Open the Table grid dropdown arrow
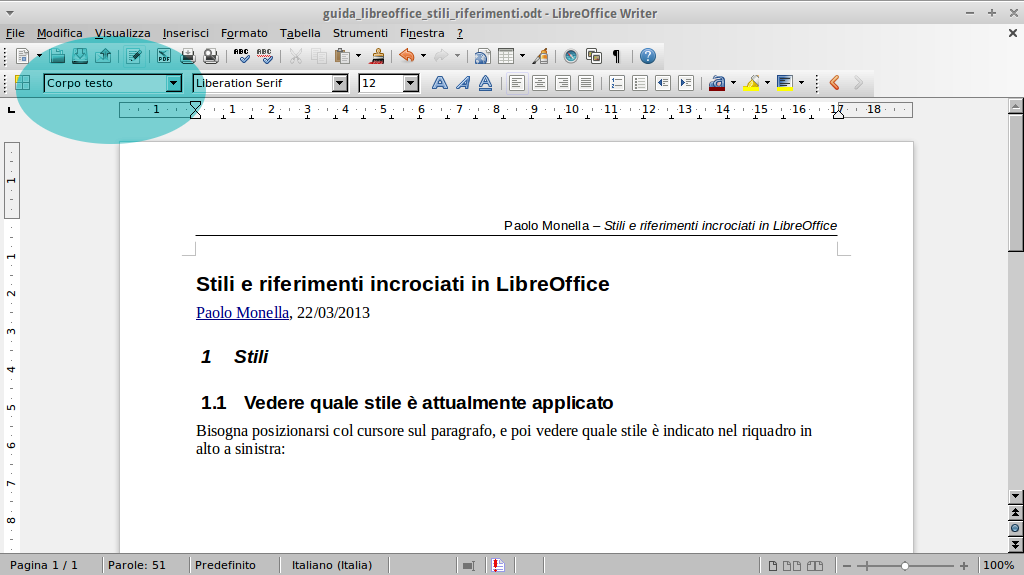1024x575 pixels. tap(522, 56)
